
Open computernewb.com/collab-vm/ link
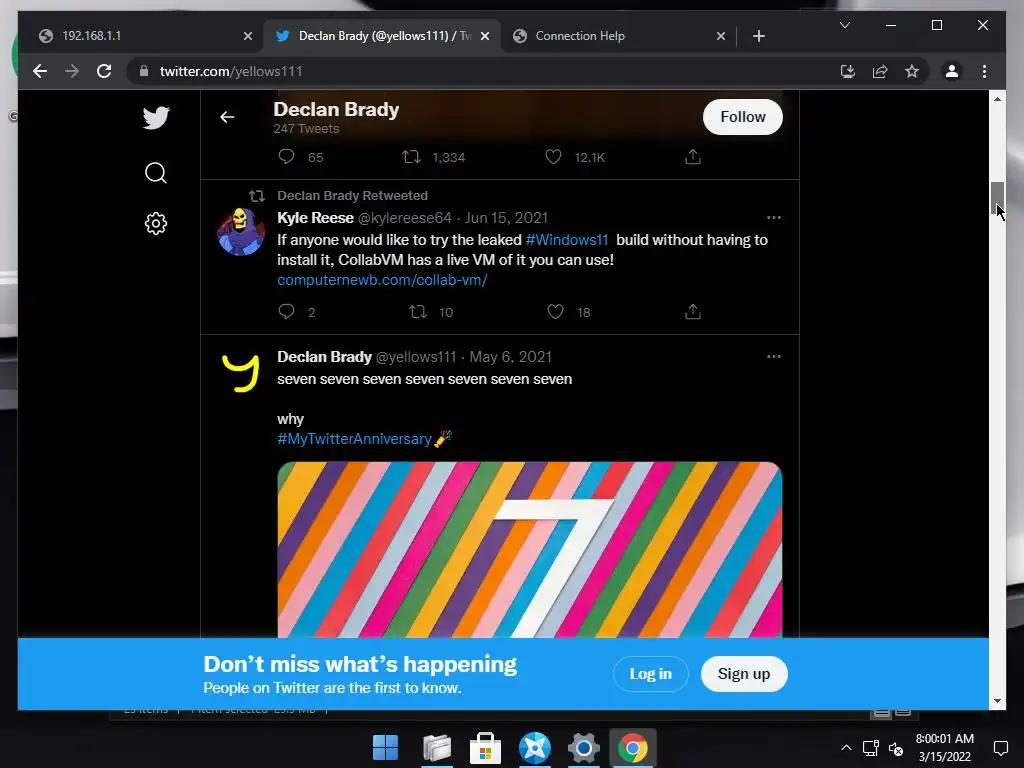tap(382, 280)
